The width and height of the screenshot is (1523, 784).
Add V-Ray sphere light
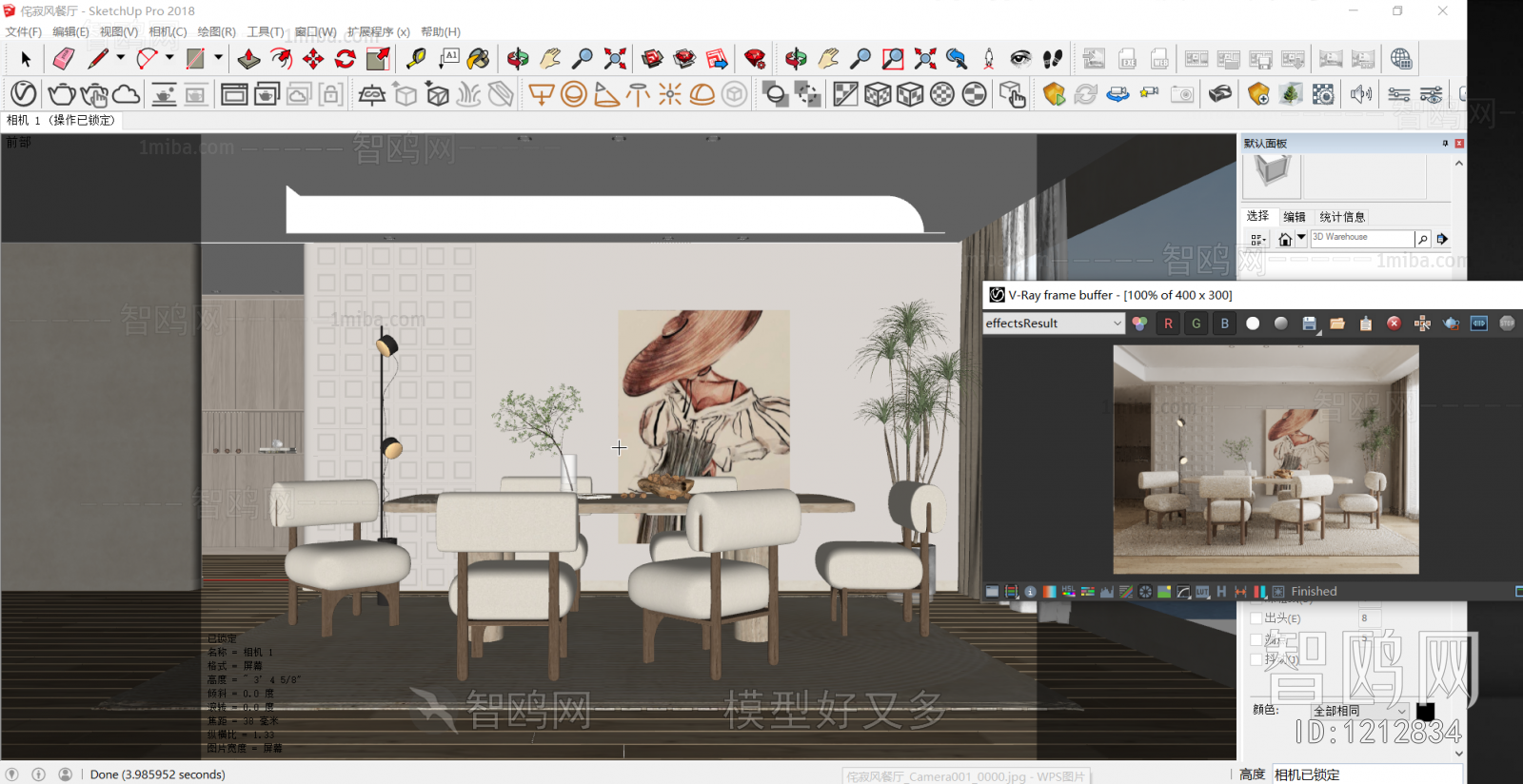click(x=574, y=94)
